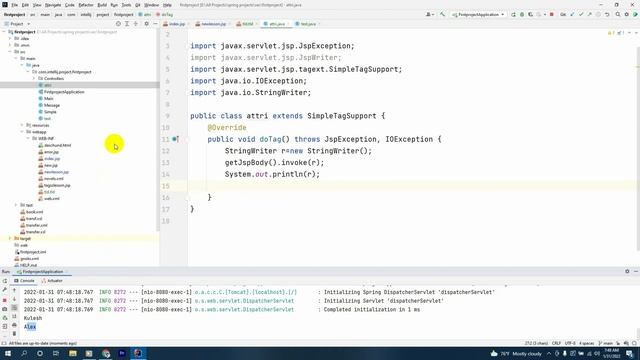Select the Message class in project tree
640x360 pixels.
click(x=49, y=105)
